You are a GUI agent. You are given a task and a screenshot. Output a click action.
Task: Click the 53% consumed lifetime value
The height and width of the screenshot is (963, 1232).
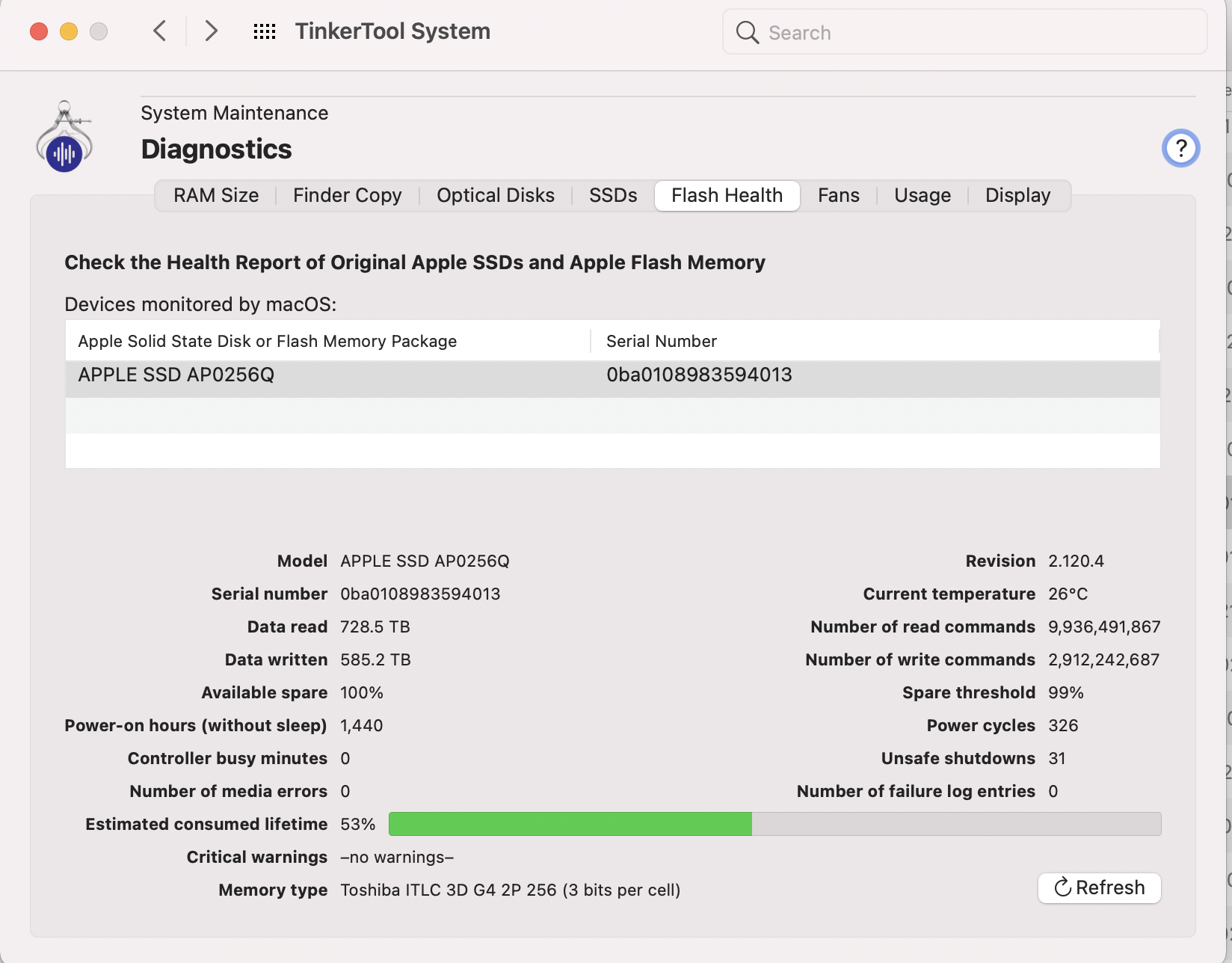(x=357, y=824)
